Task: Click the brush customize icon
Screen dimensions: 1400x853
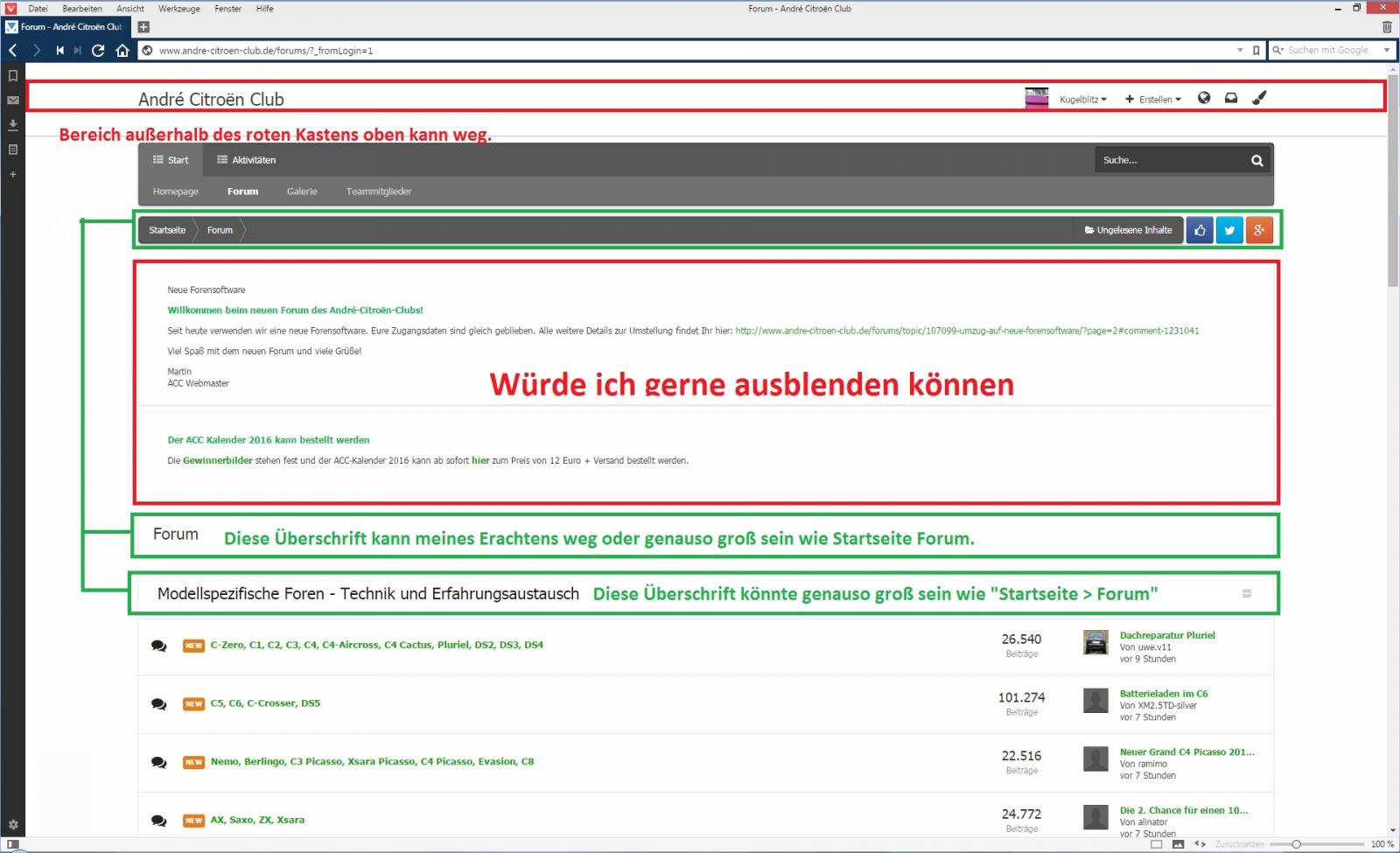Action: coord(1259,98)
